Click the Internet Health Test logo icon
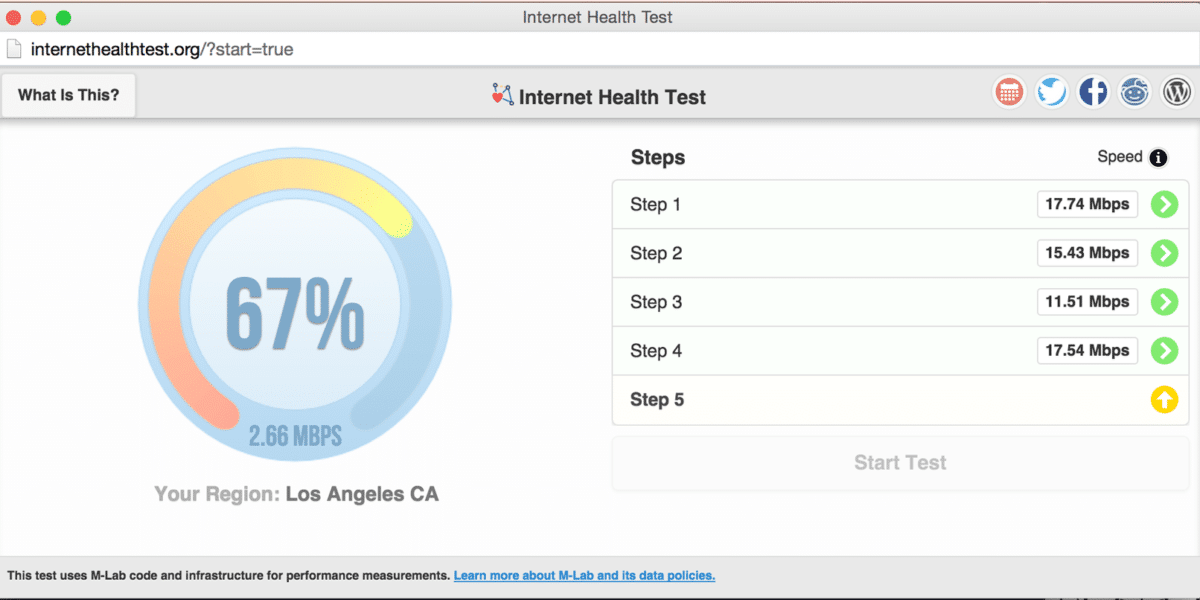 [502, 95]
